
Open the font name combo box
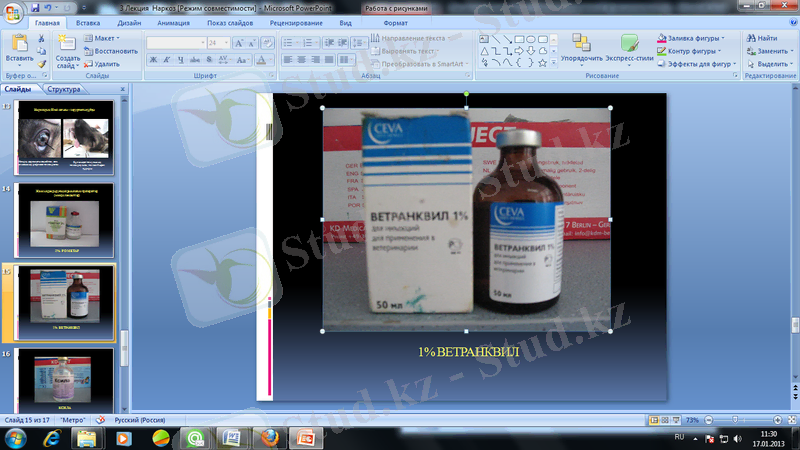(177, 43)
